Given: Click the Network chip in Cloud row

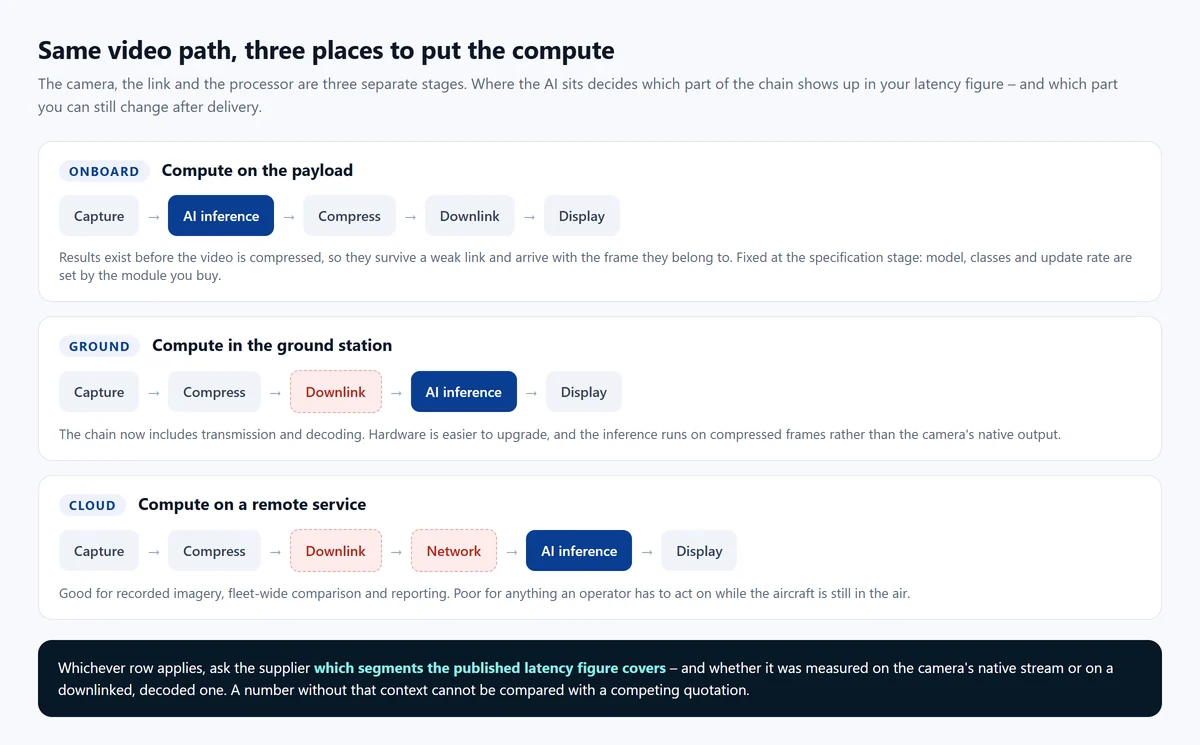Looking at the screenshot, I should [x=454, y=551].
